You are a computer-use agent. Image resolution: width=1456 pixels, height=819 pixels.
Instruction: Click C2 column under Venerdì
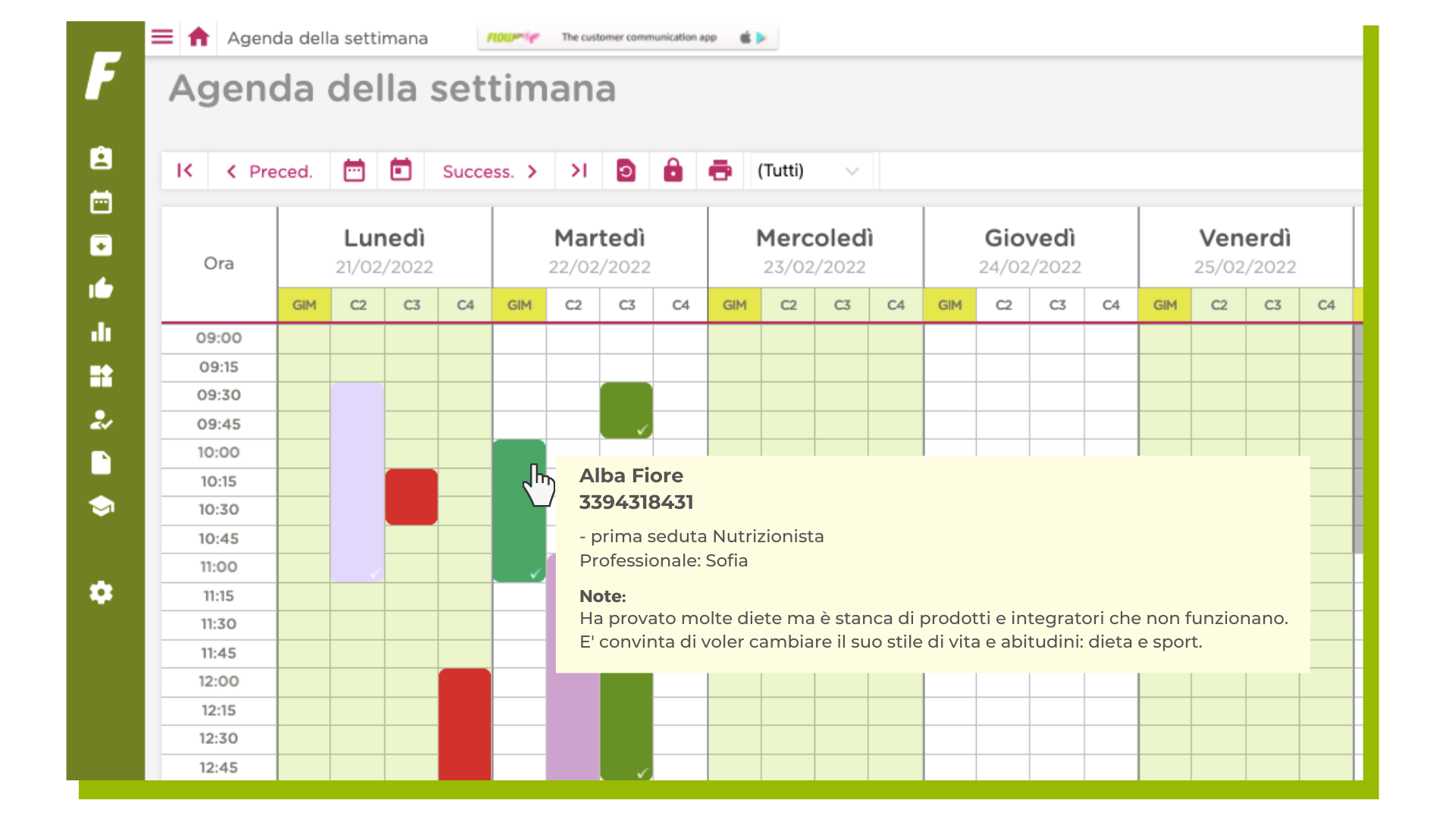coord(1219,305)
